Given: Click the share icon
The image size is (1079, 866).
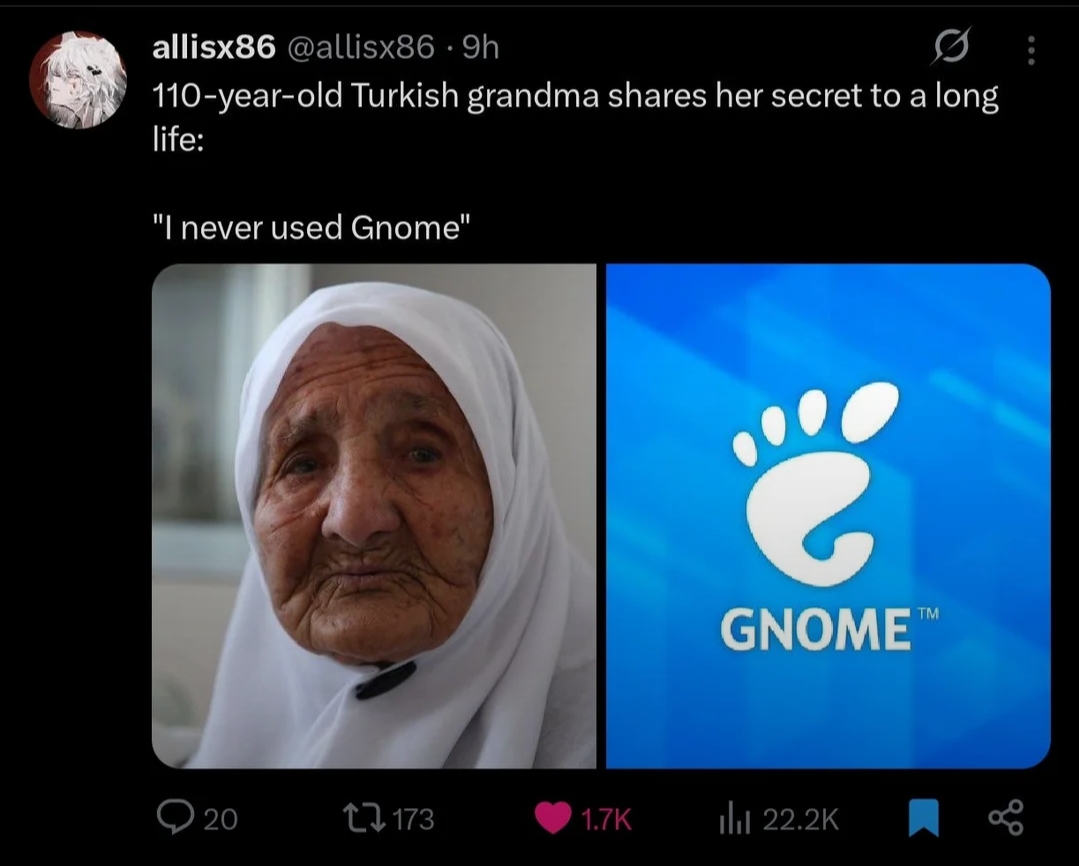Looking at the screenshot, I should 1006,818.
